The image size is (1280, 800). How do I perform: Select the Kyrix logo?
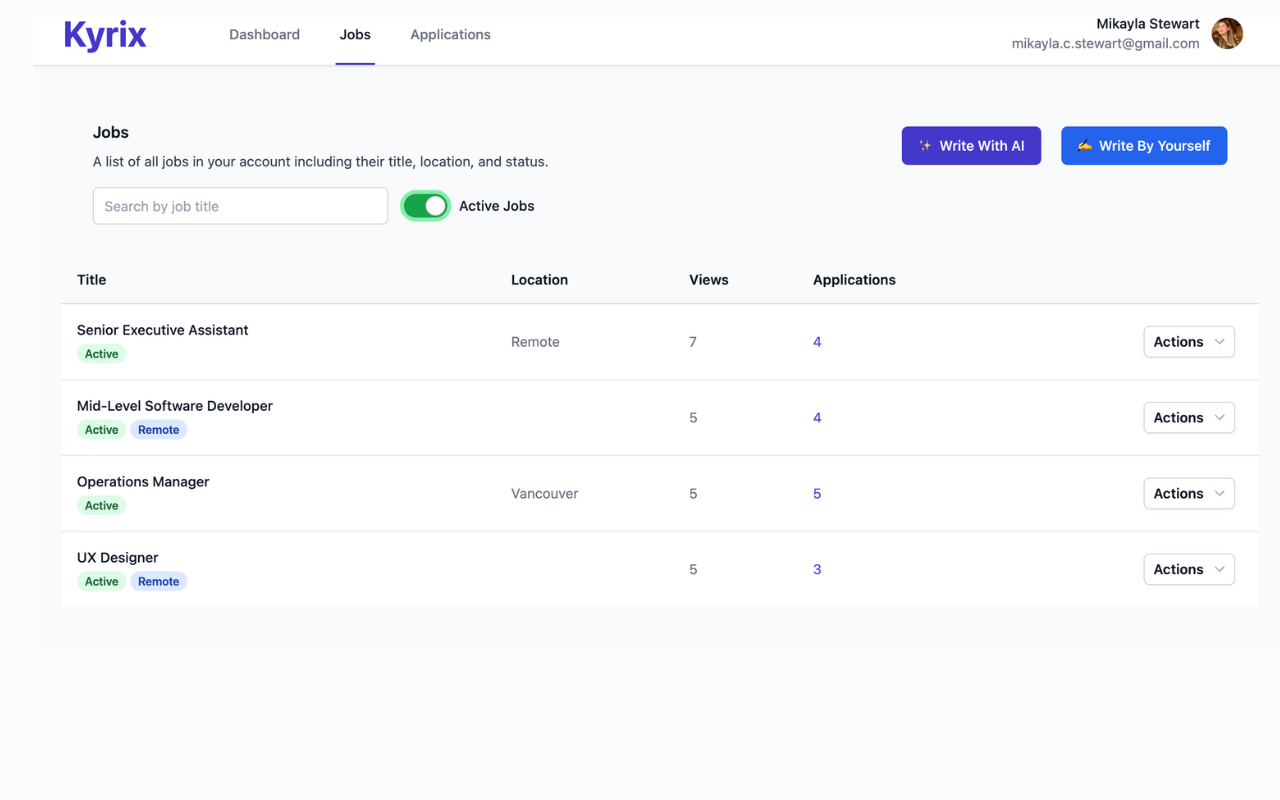[104, 34]
